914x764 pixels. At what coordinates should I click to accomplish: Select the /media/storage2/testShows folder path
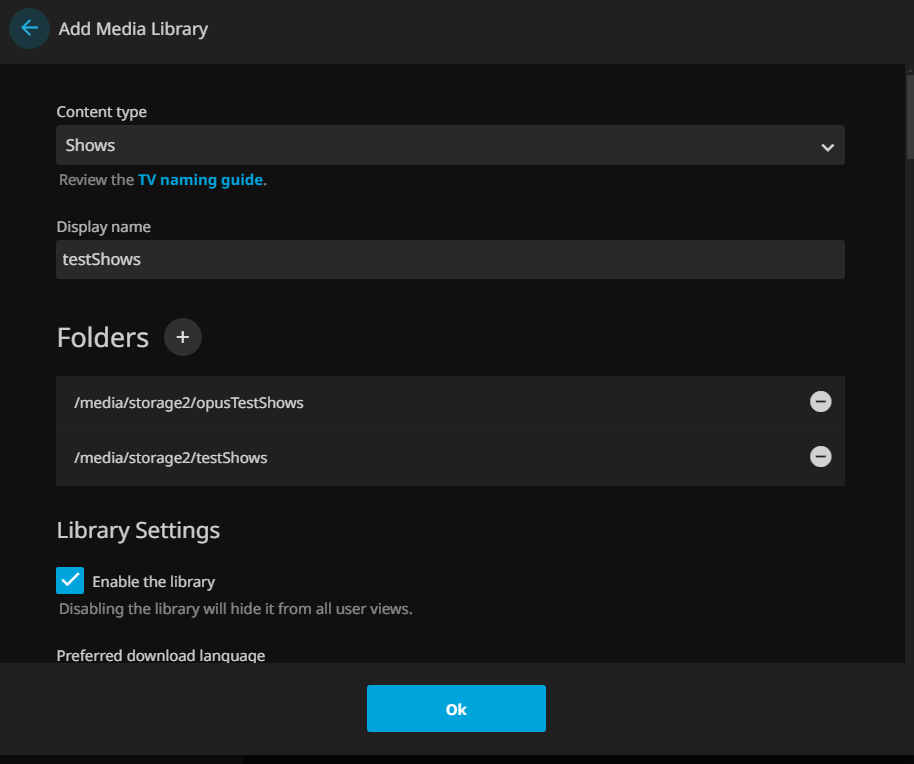tap(170, 458)
